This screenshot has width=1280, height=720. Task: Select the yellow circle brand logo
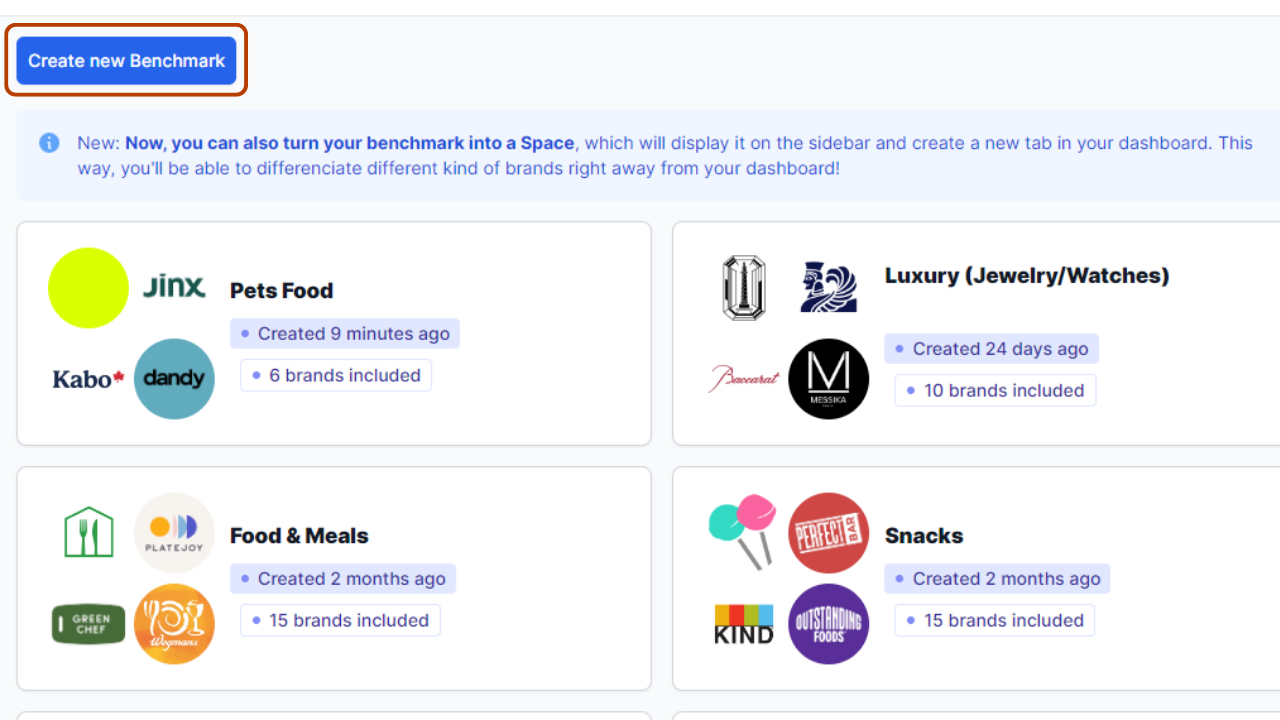coord(89,288)
